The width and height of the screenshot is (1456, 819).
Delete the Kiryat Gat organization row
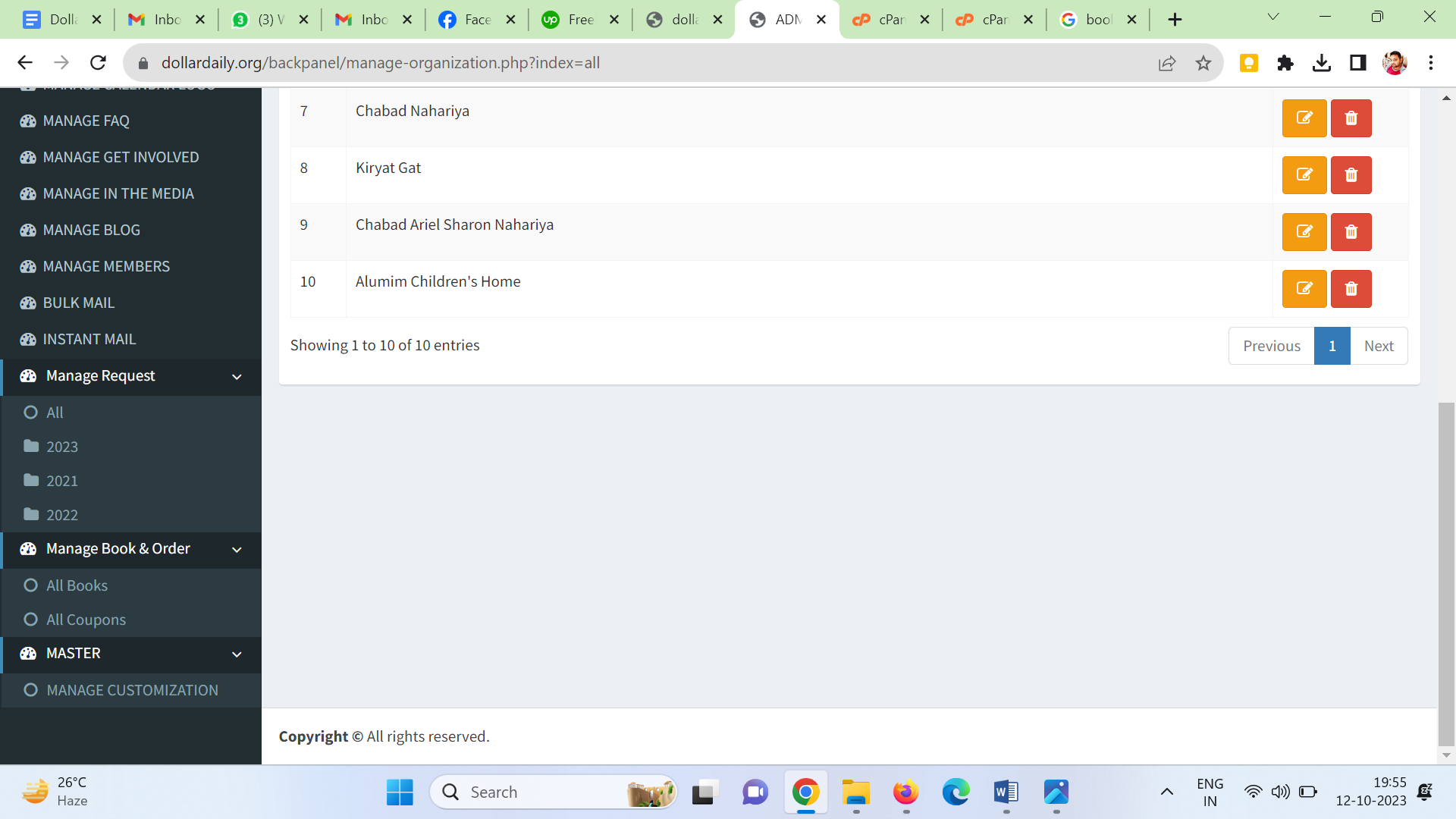1351,175
